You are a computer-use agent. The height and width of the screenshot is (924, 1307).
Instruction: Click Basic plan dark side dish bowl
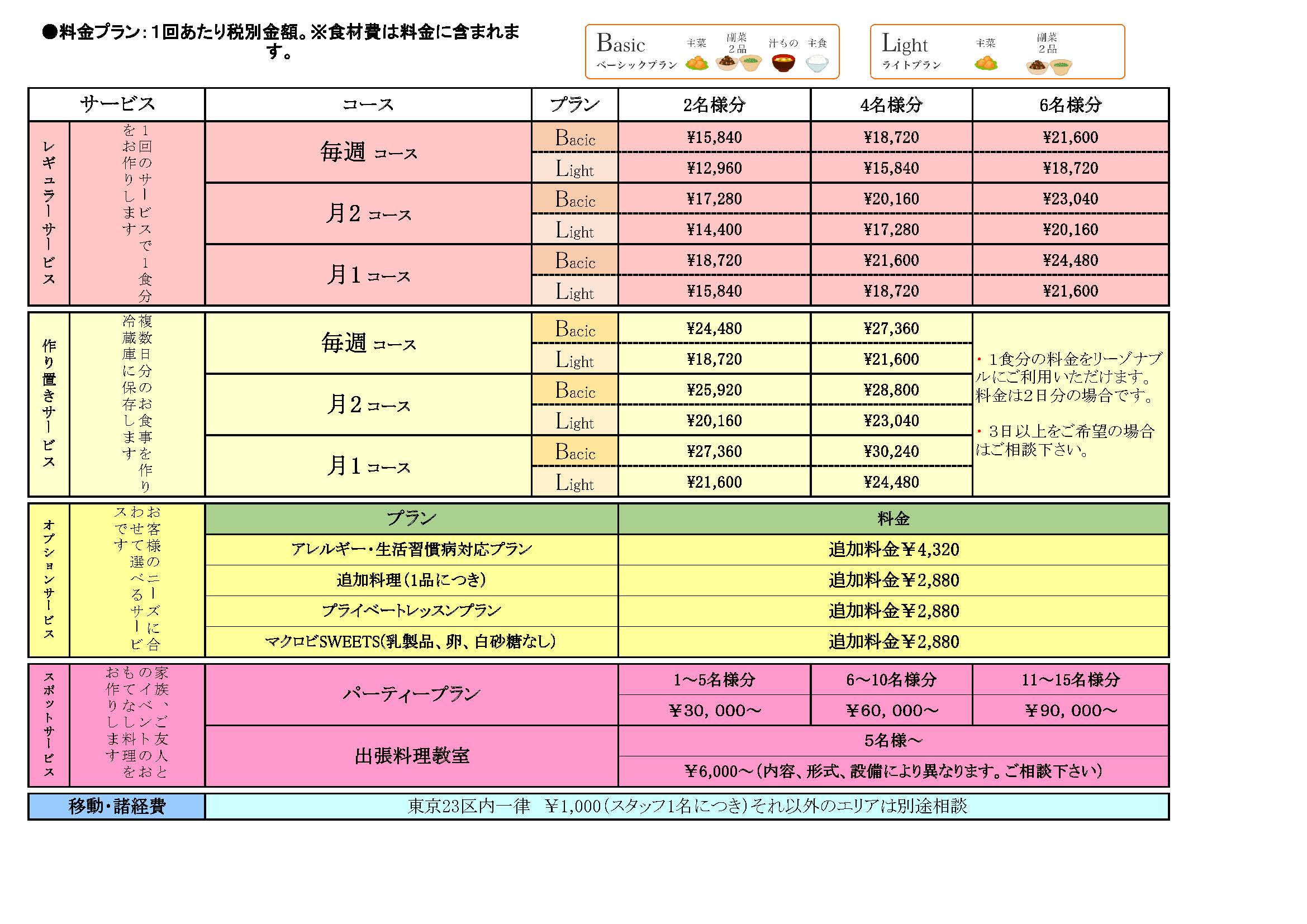[726, 63]
